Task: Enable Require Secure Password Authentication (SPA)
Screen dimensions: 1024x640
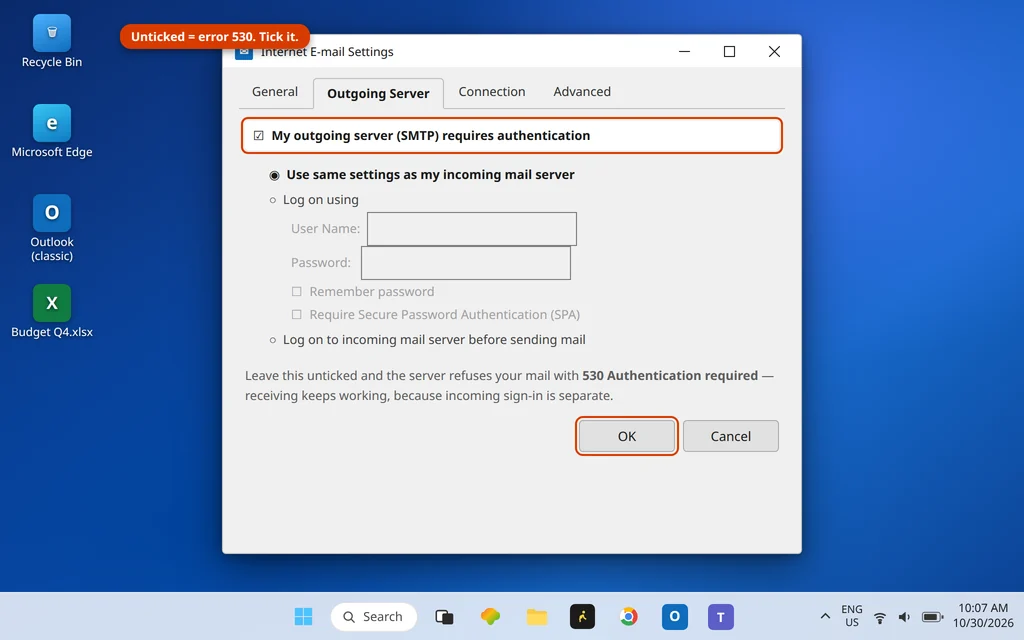Action: [296, 314]
